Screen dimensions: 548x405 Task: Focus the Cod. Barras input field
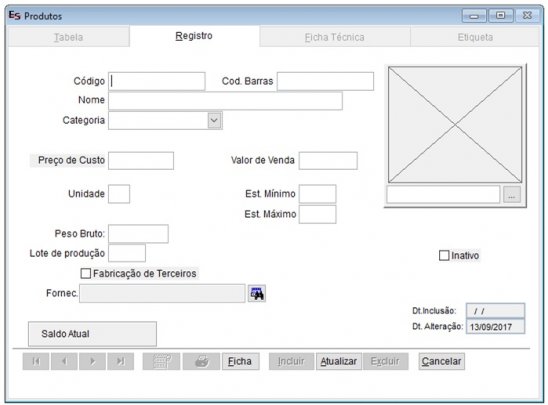point(325,81)
